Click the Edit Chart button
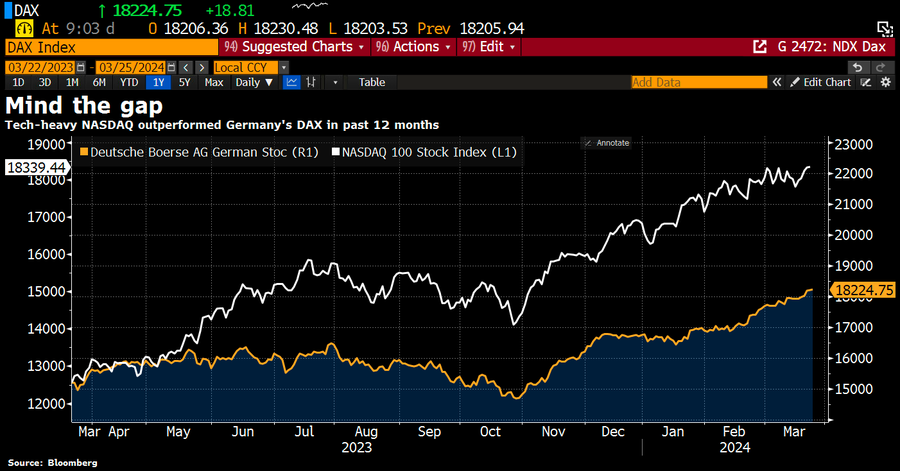This screenshot has height=471, width=900. (821, 83)
